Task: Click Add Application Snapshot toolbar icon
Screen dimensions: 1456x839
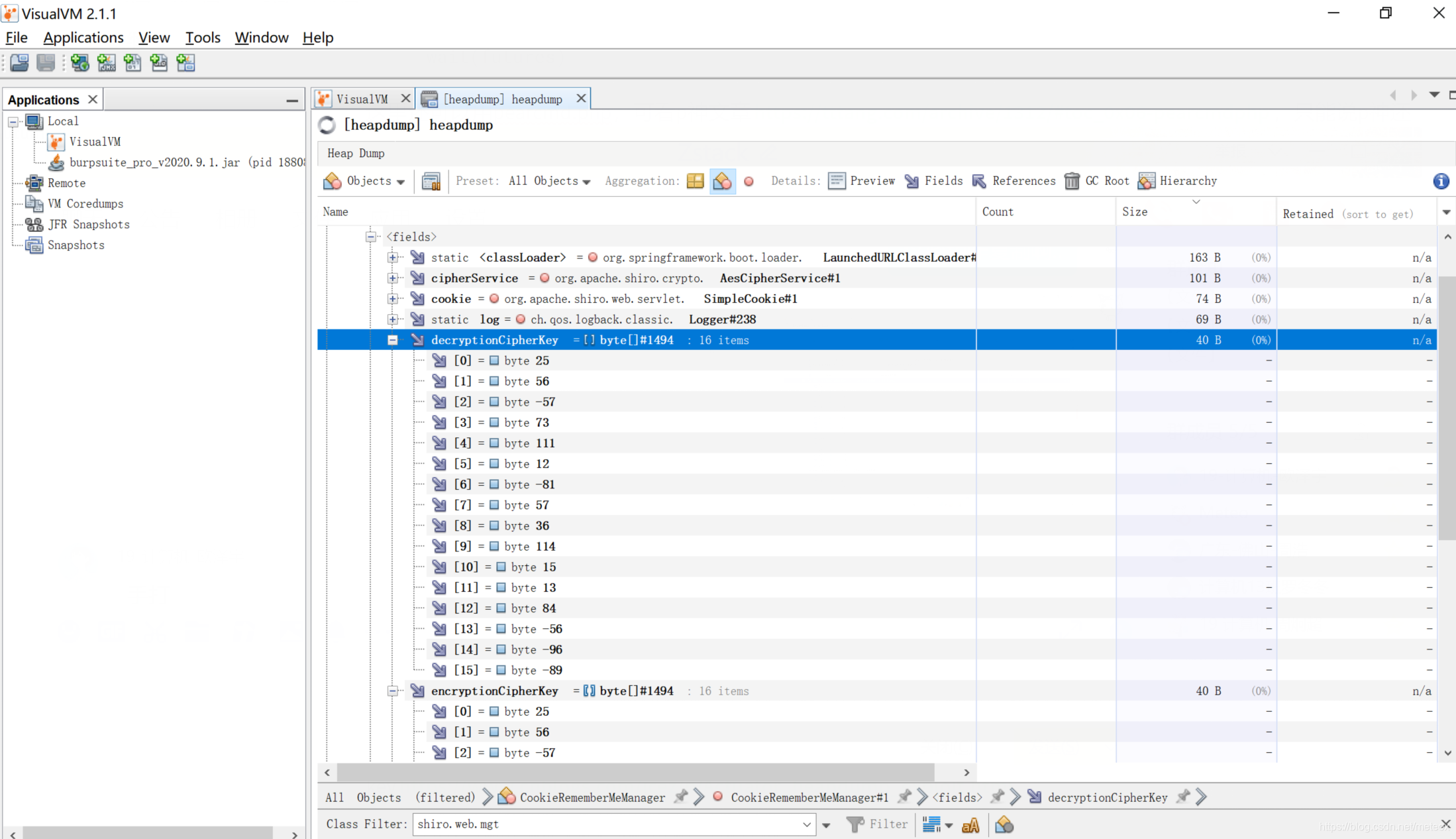Action: (185, 63)
